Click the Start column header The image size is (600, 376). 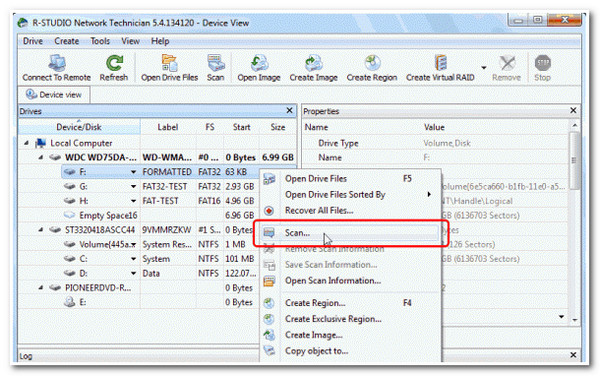point(241,127)
